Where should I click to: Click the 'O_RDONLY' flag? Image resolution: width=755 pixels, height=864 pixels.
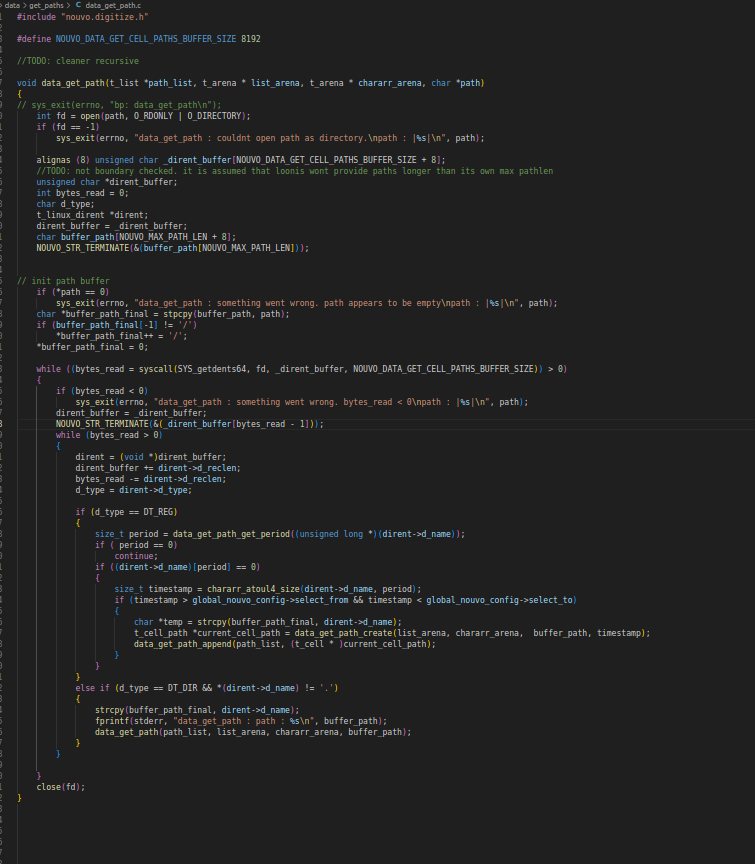153,116
